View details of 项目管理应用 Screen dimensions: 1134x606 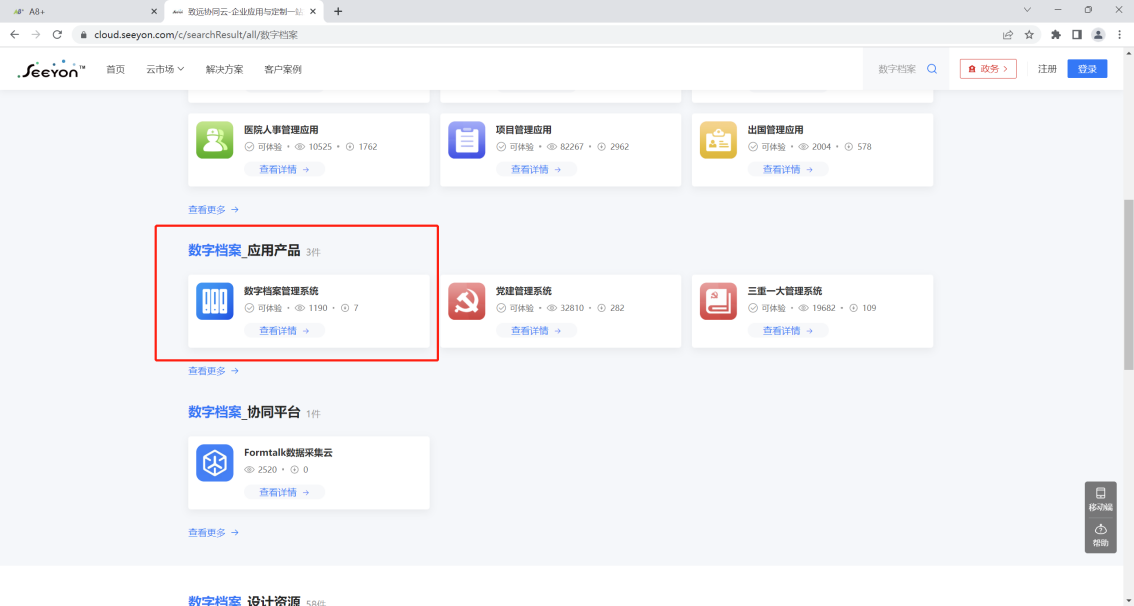[536, 169]
